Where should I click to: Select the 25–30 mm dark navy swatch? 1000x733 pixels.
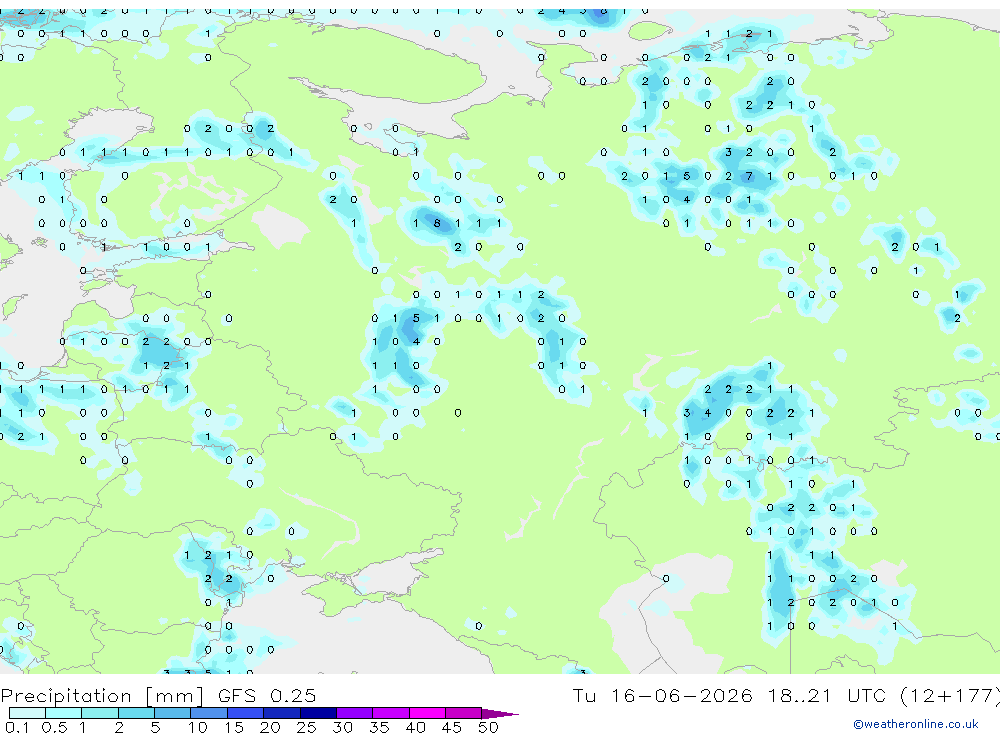click(x=318, y=713)
